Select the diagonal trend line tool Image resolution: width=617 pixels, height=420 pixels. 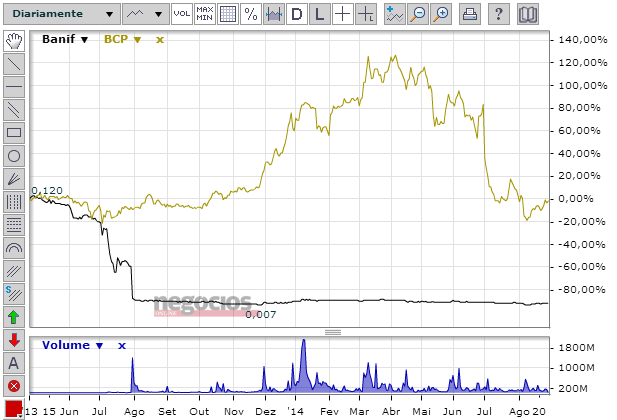pos(14,64)
